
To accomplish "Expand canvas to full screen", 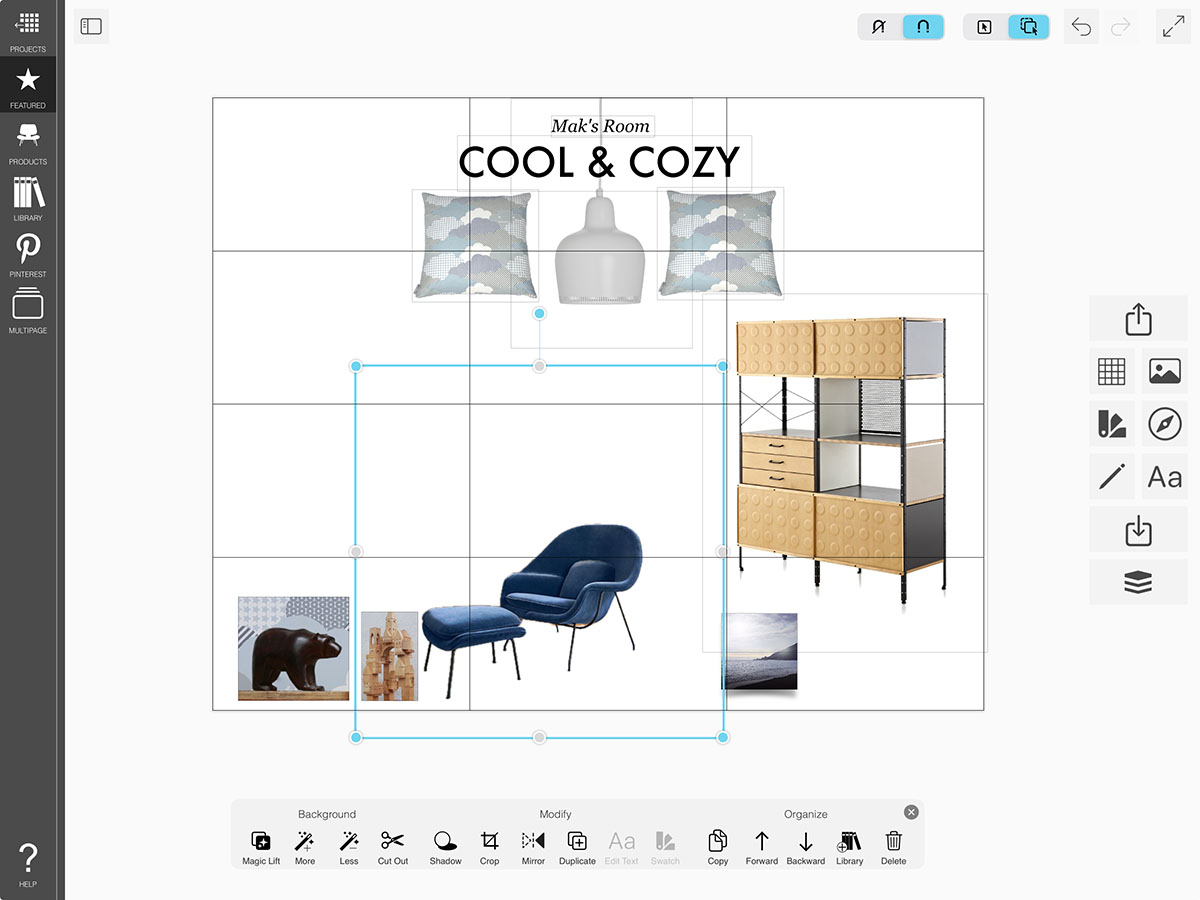I will [x=1173, y=27].
